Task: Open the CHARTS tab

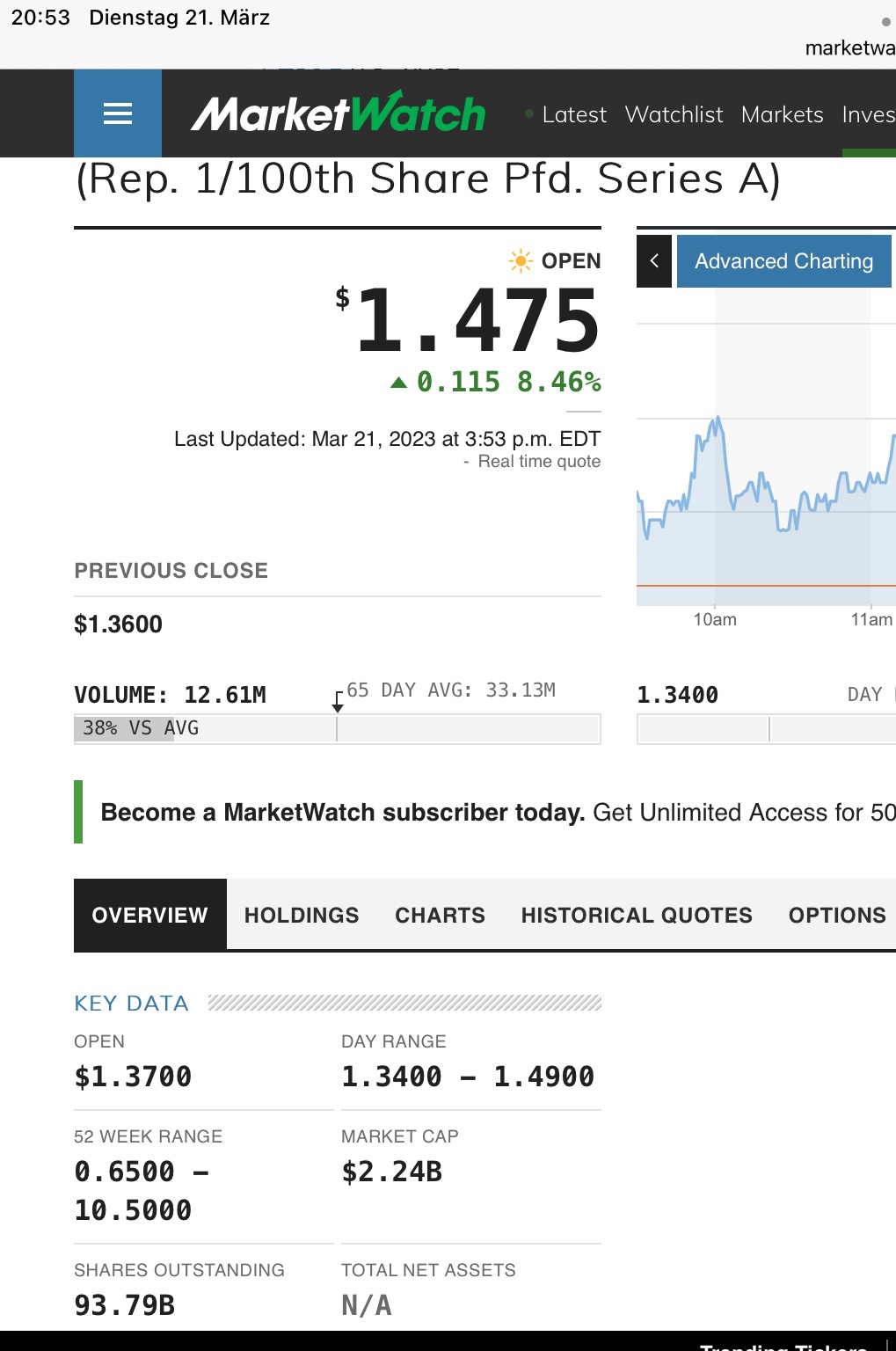Action: point(440,915)
